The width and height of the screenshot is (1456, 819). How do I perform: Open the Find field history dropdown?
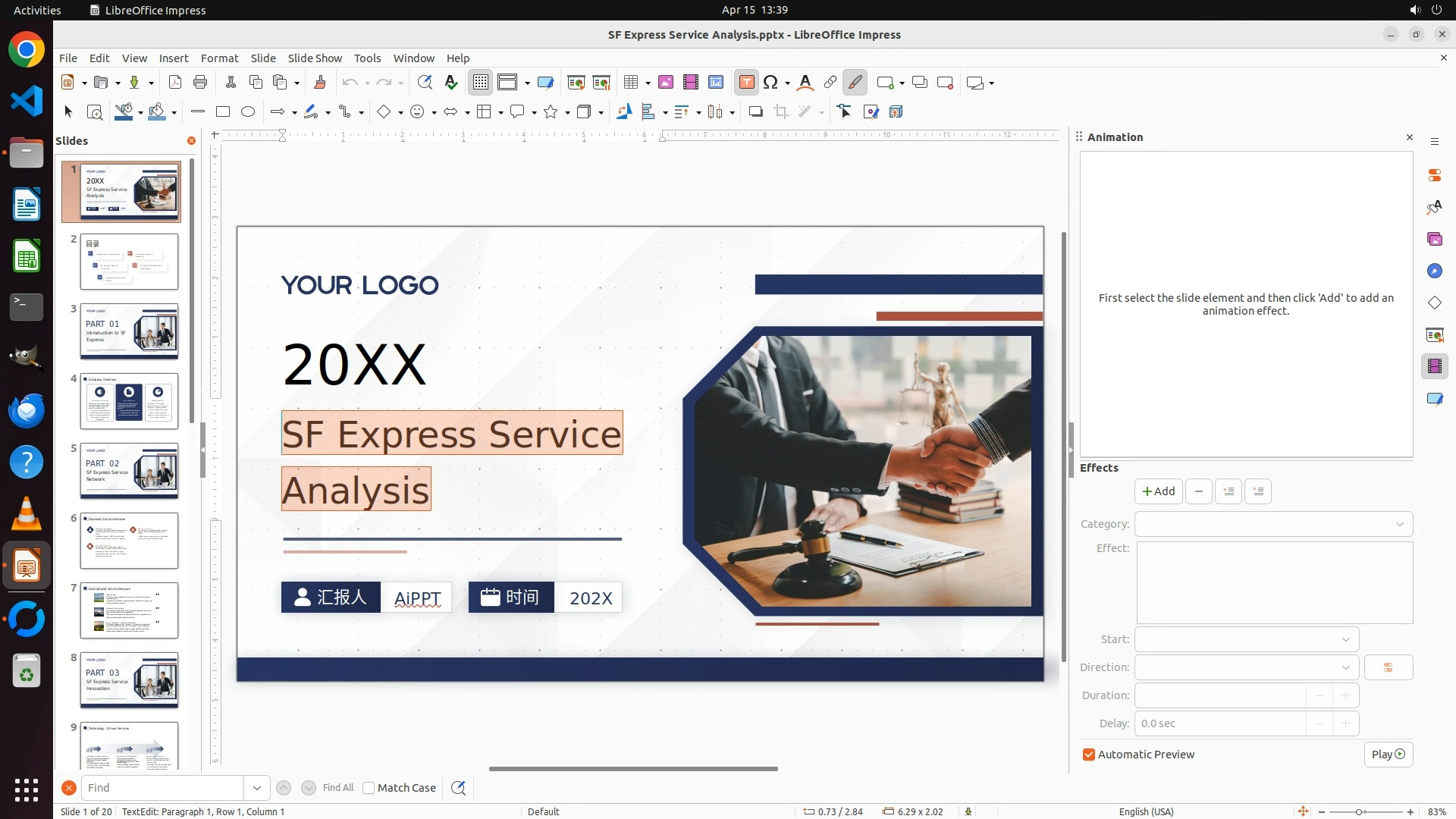257,788
